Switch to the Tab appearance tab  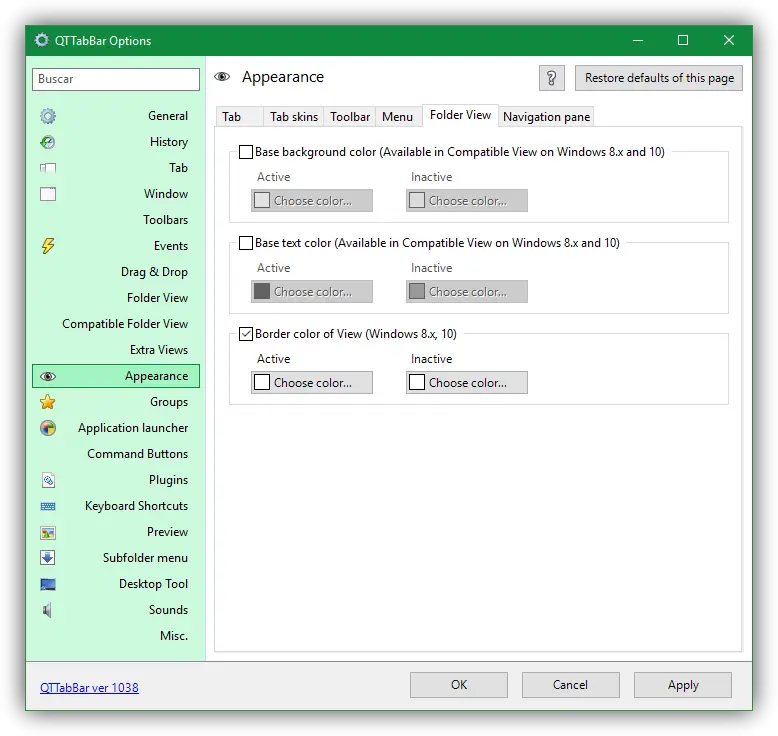tap(240, 117)
